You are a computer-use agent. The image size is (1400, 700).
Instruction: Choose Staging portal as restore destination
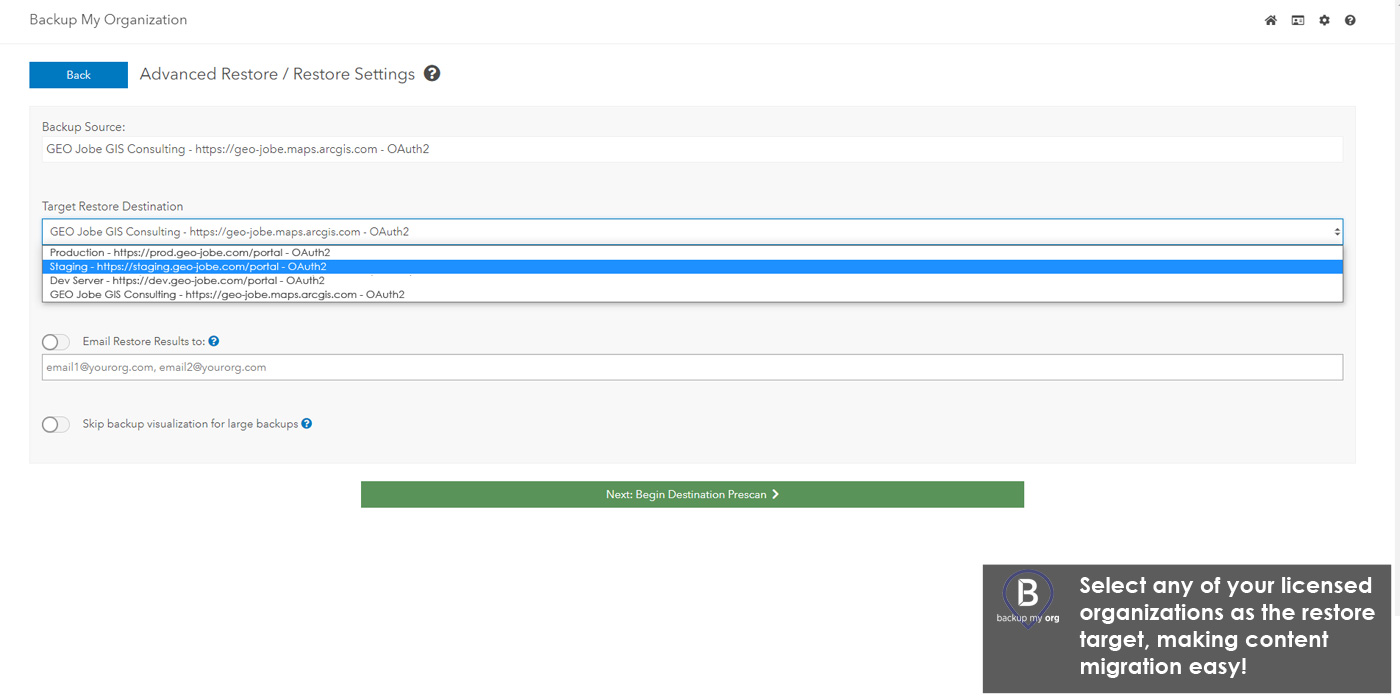coord(188,267)
